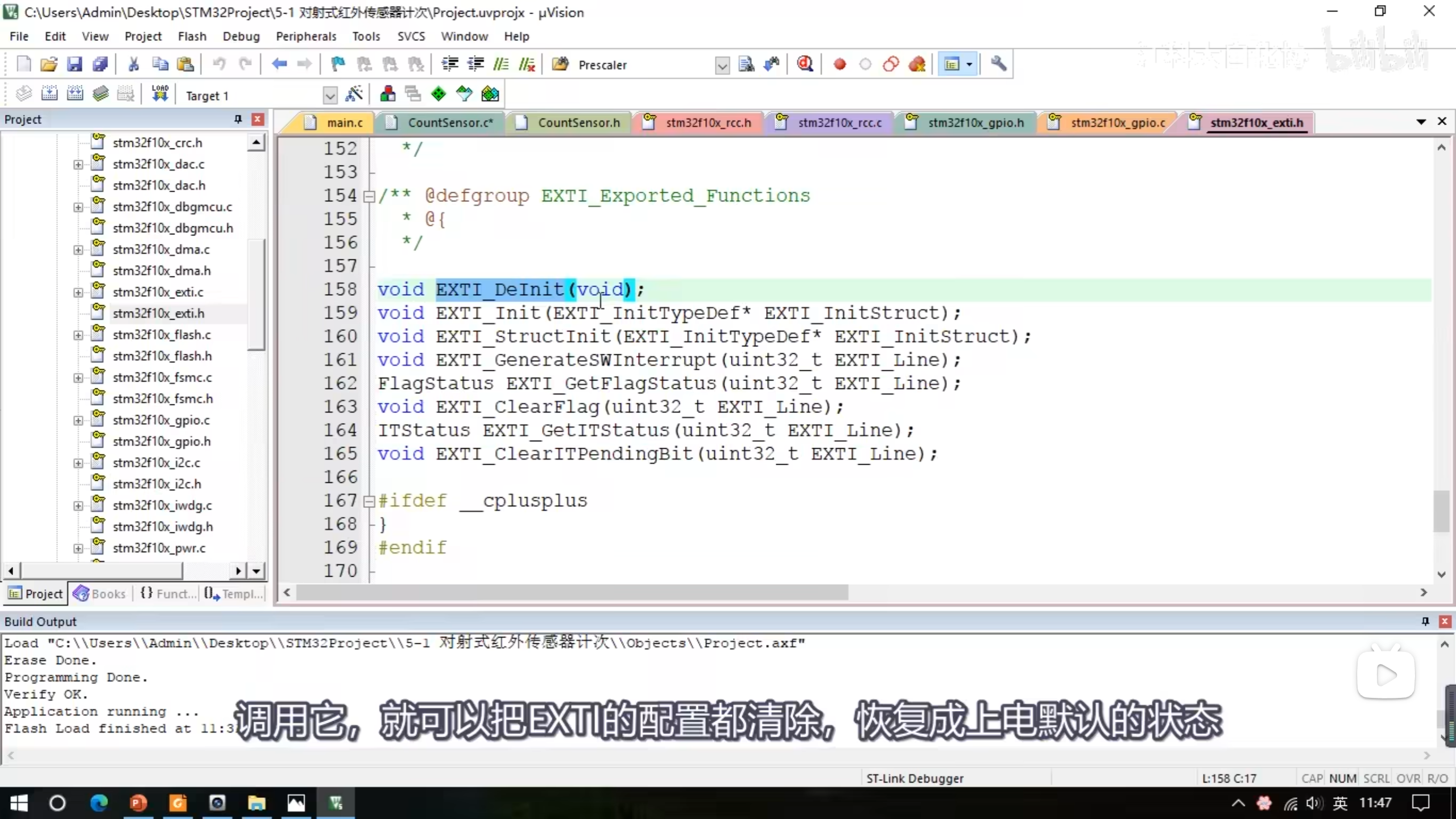Click Manage Run-Time Environment green diamond icon
Viewport: 1456px width, 819px height.
pyautogui.click(x=439, y=94)
